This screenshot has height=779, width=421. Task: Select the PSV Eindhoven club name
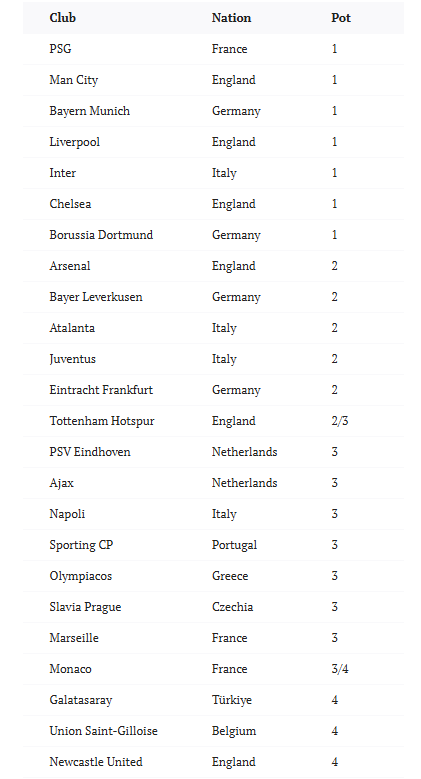[90, 452]
